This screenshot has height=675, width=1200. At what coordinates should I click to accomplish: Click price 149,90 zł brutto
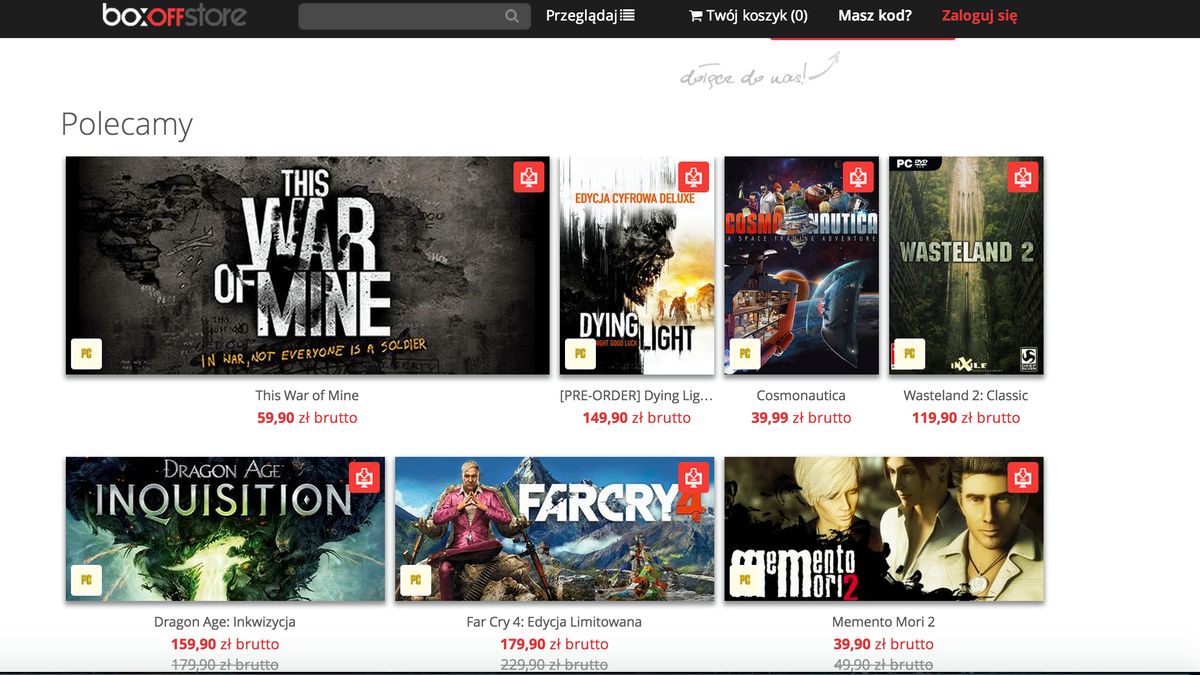click(x=637, y=418)
